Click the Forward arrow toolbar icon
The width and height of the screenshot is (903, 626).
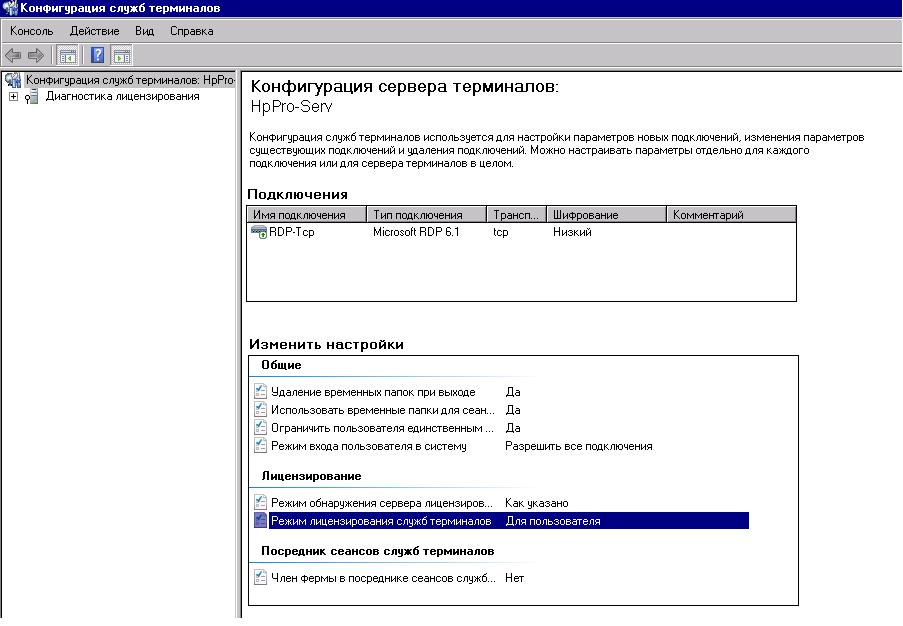click(x=36, y=55)
